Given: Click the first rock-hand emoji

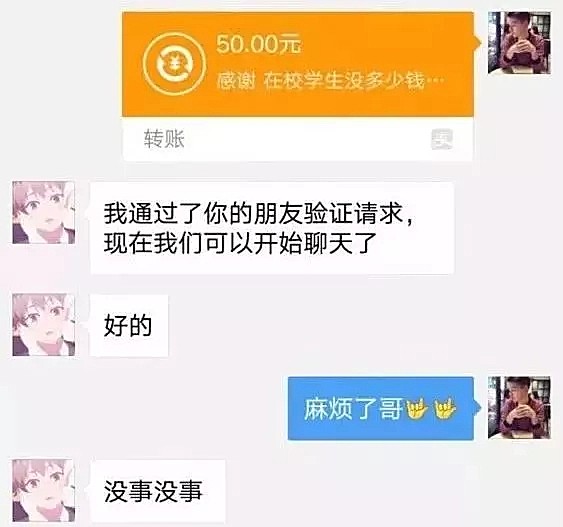Looking at the screenshot, I should point(417,409).
